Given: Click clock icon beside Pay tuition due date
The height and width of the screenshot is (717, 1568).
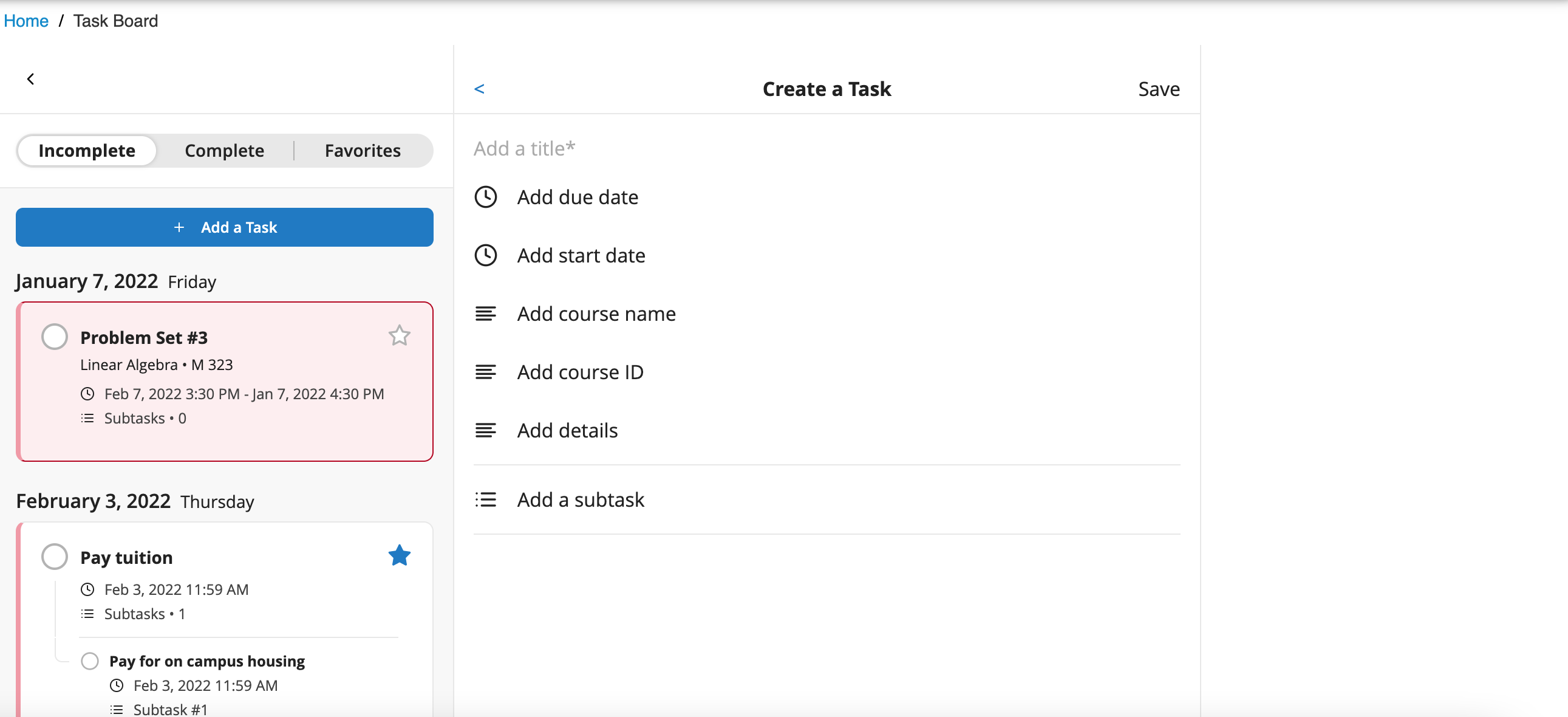Looking at the screenshot, I should [x=87, y=589].
